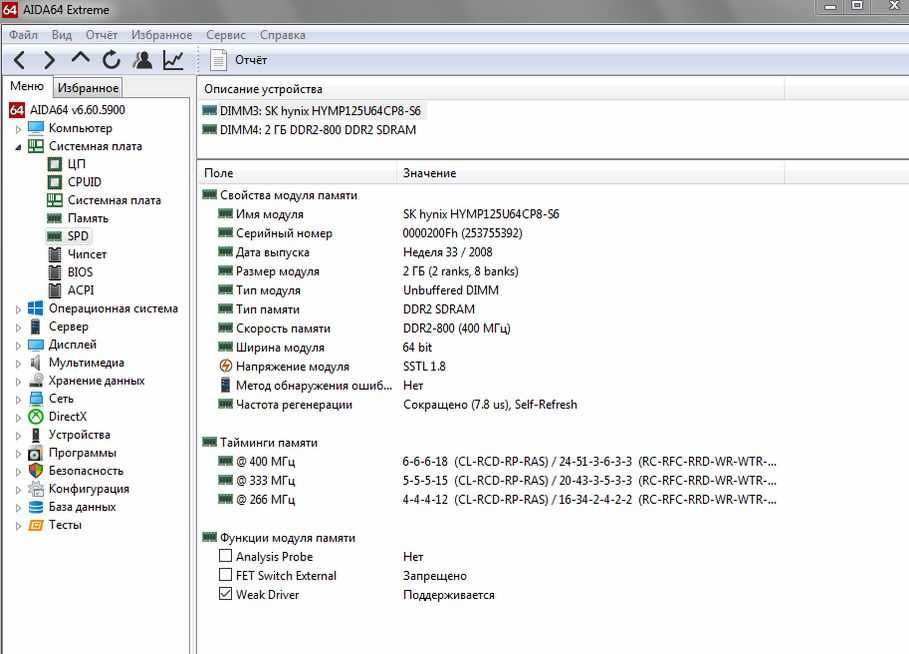The height and width of the screenshot is (654, 909).
Task: Click the Скорость памяти row
Action: click(x=364, y=328)
